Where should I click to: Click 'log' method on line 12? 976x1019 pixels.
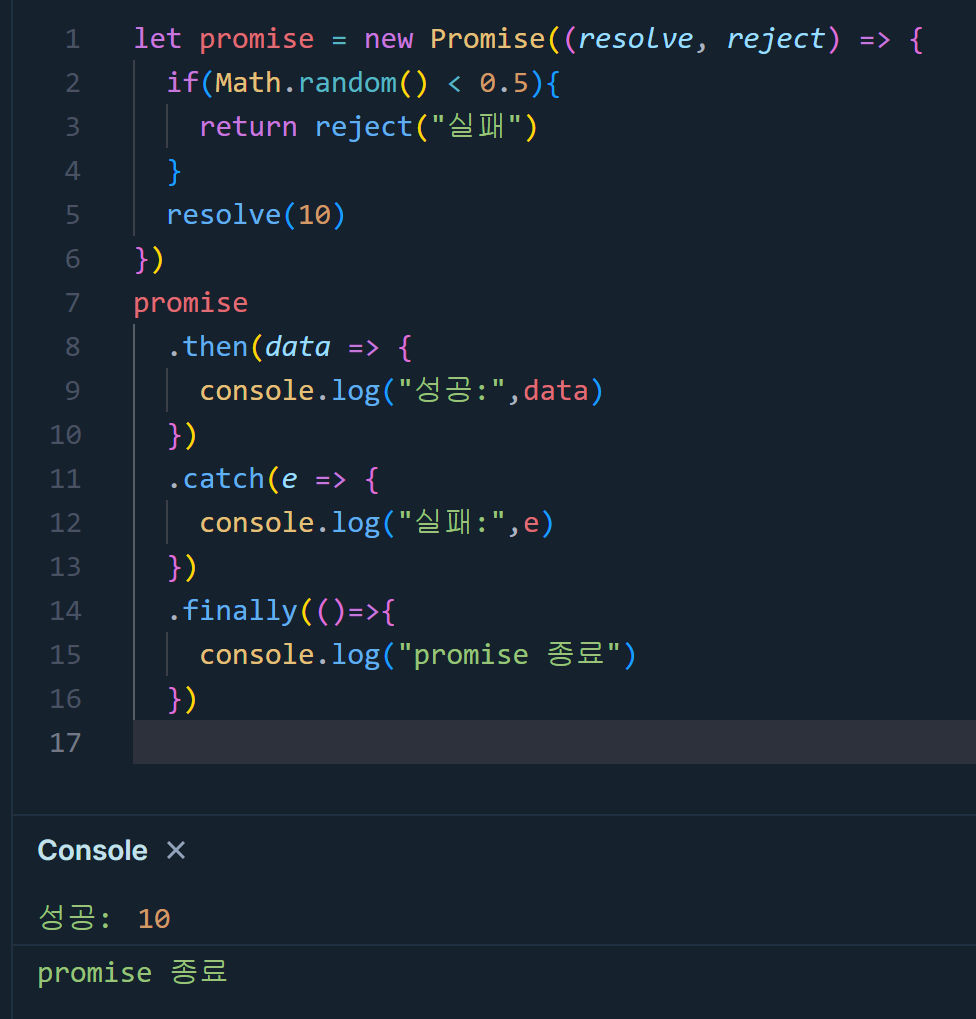pos(355,523)
